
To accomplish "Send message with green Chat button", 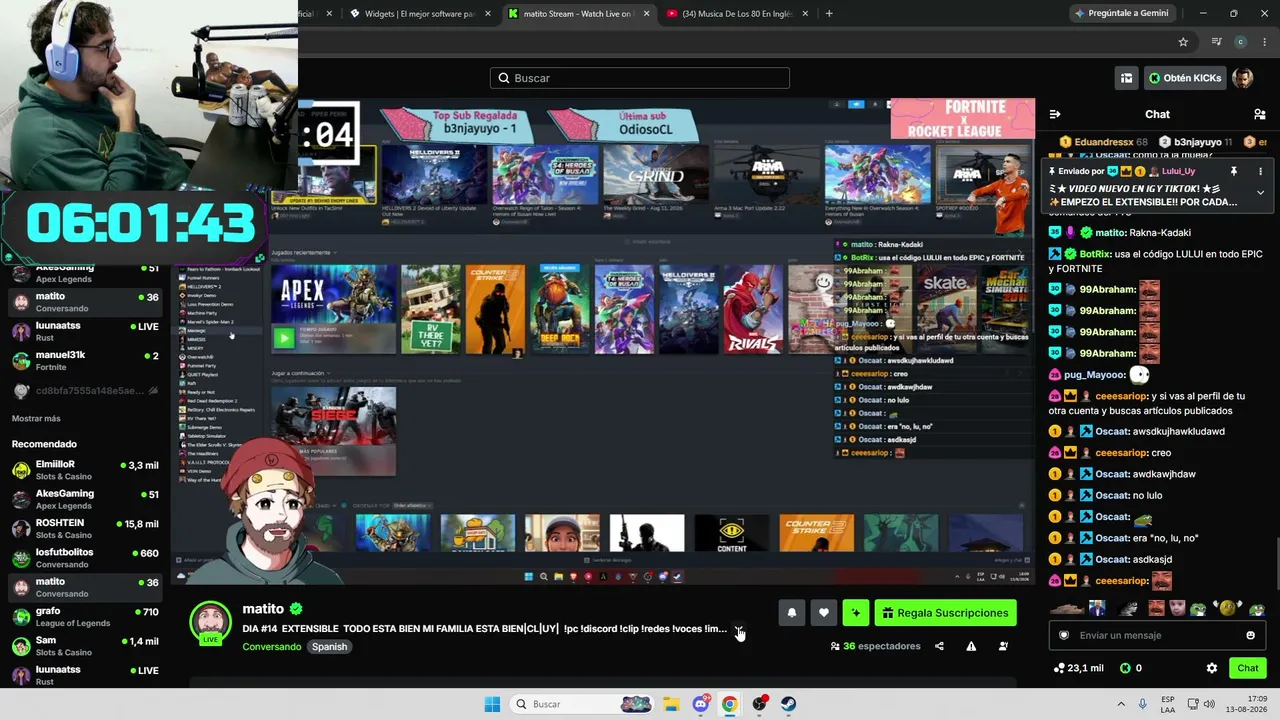I will [x=1248, y=668].
